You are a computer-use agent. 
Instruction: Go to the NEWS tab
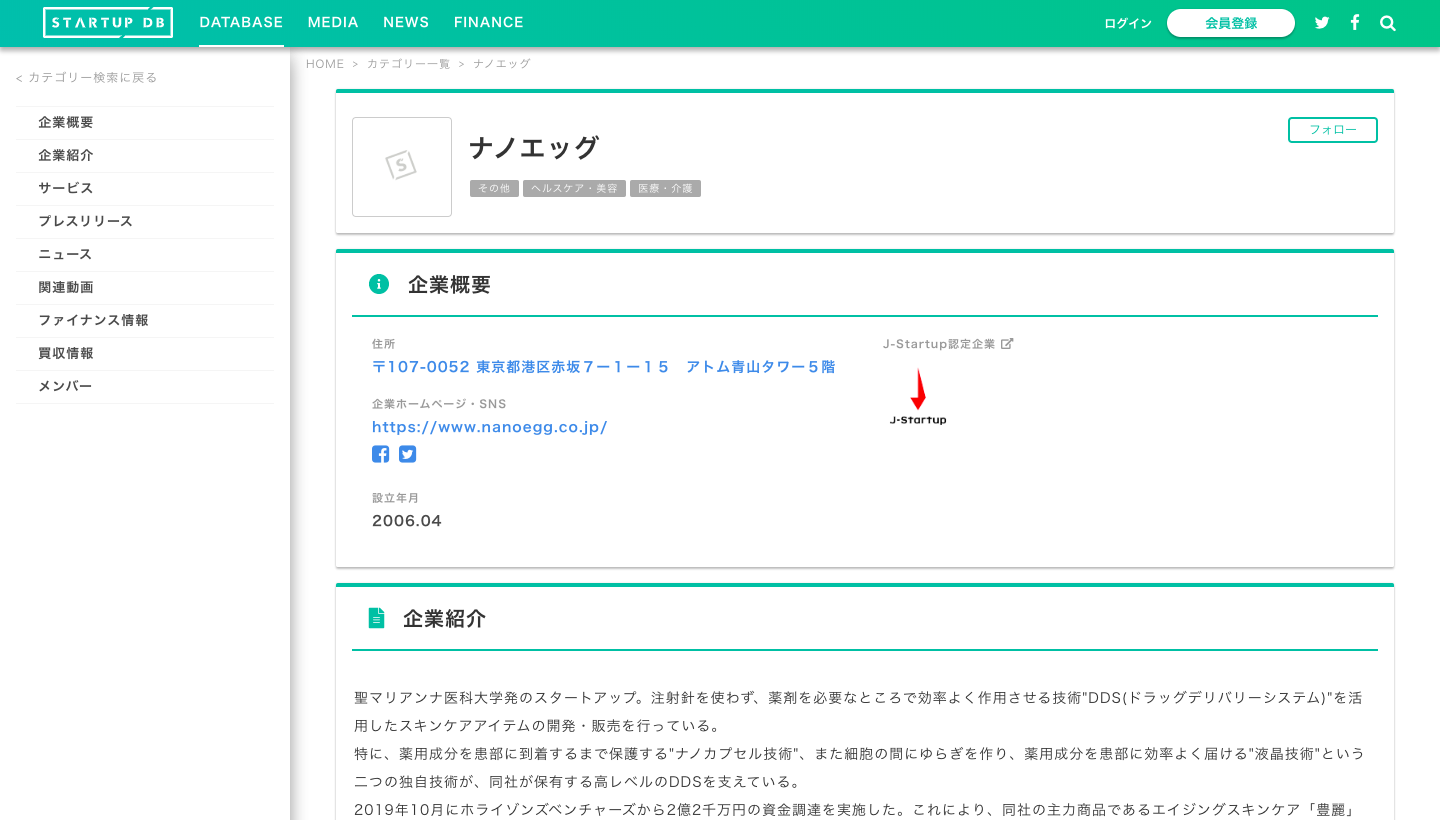tap(406, 22)
